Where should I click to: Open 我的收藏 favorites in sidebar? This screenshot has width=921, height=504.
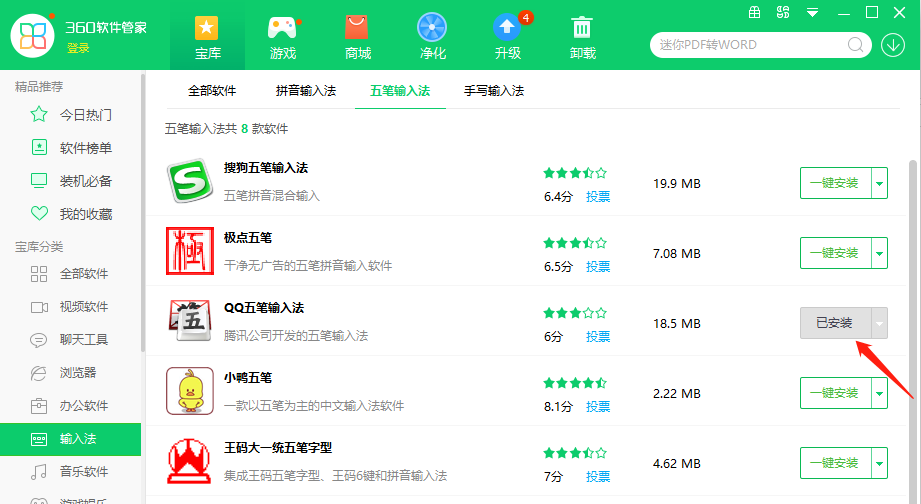[x=71, y=214]
